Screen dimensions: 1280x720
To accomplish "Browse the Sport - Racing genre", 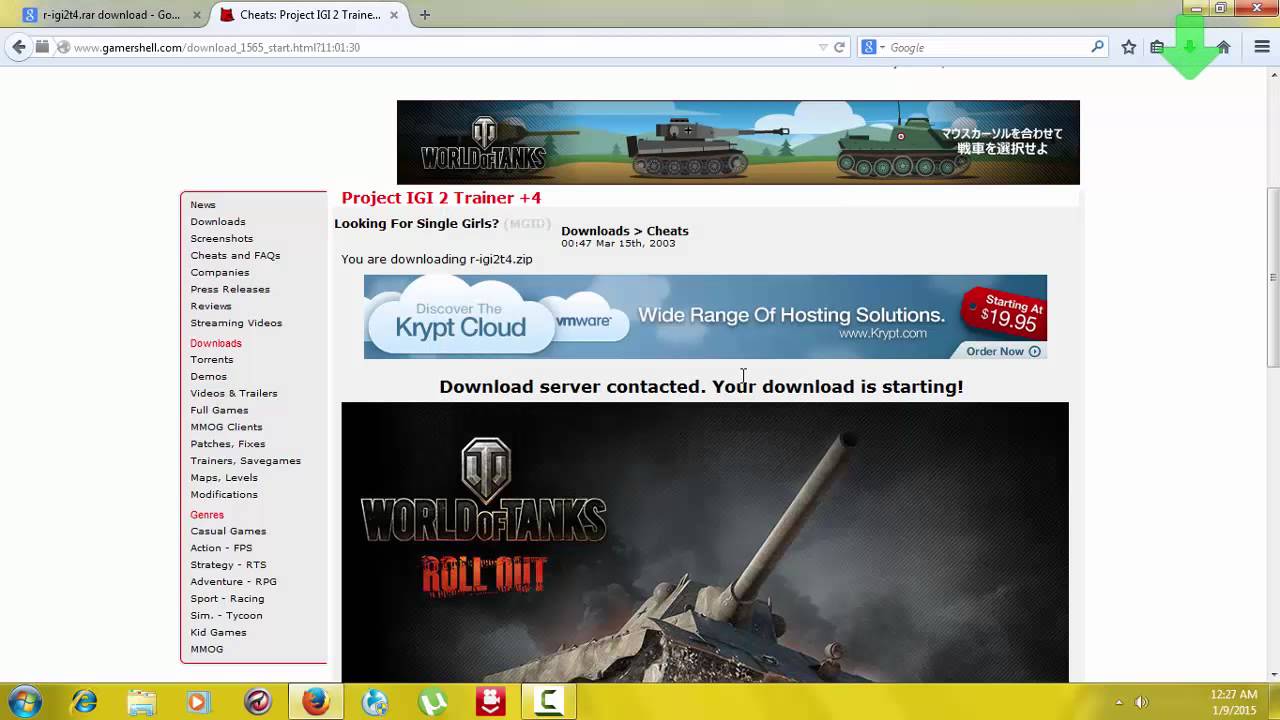I will click(x=227, y=599).
